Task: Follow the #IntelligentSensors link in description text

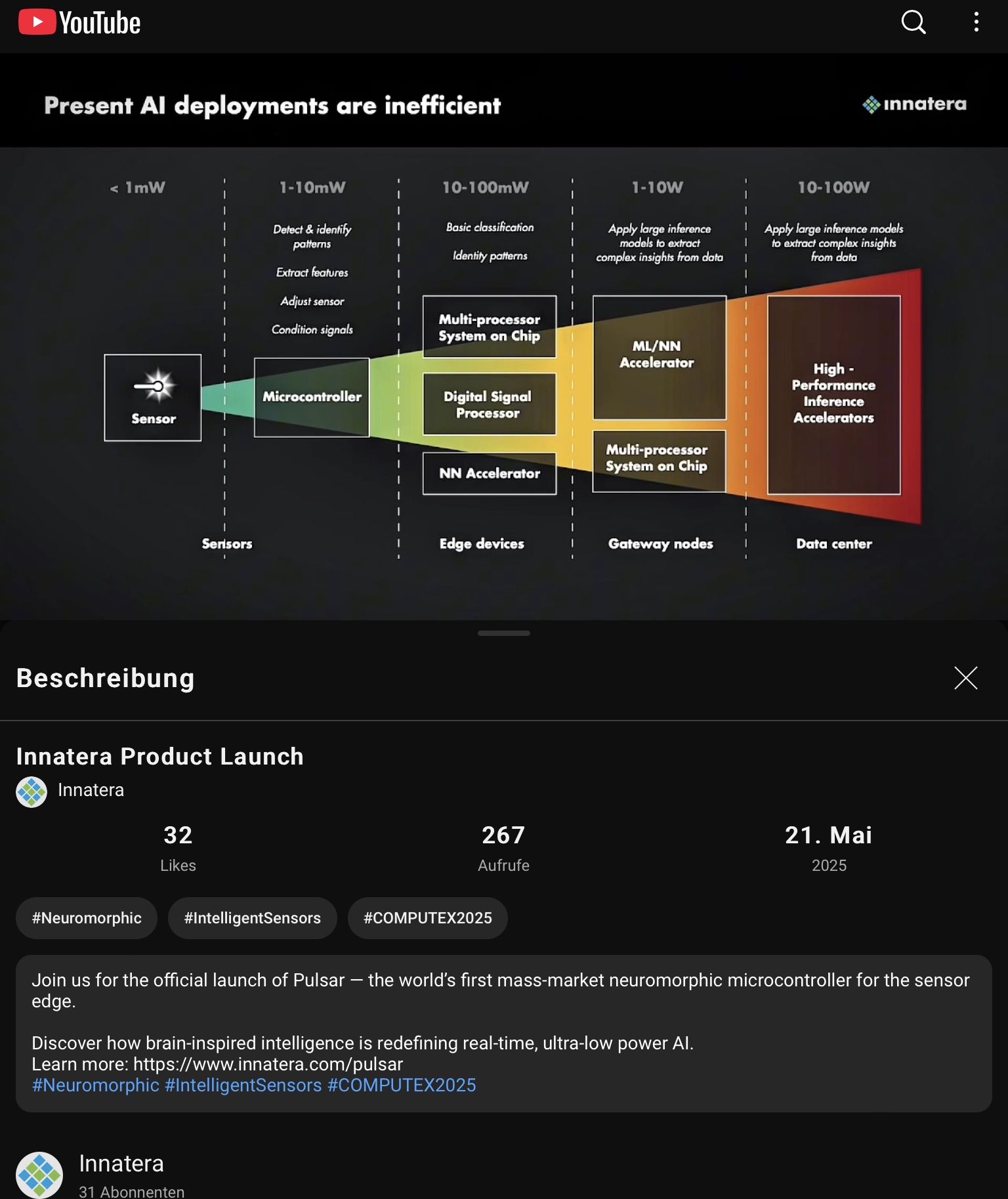Action: pos(243,1085)
